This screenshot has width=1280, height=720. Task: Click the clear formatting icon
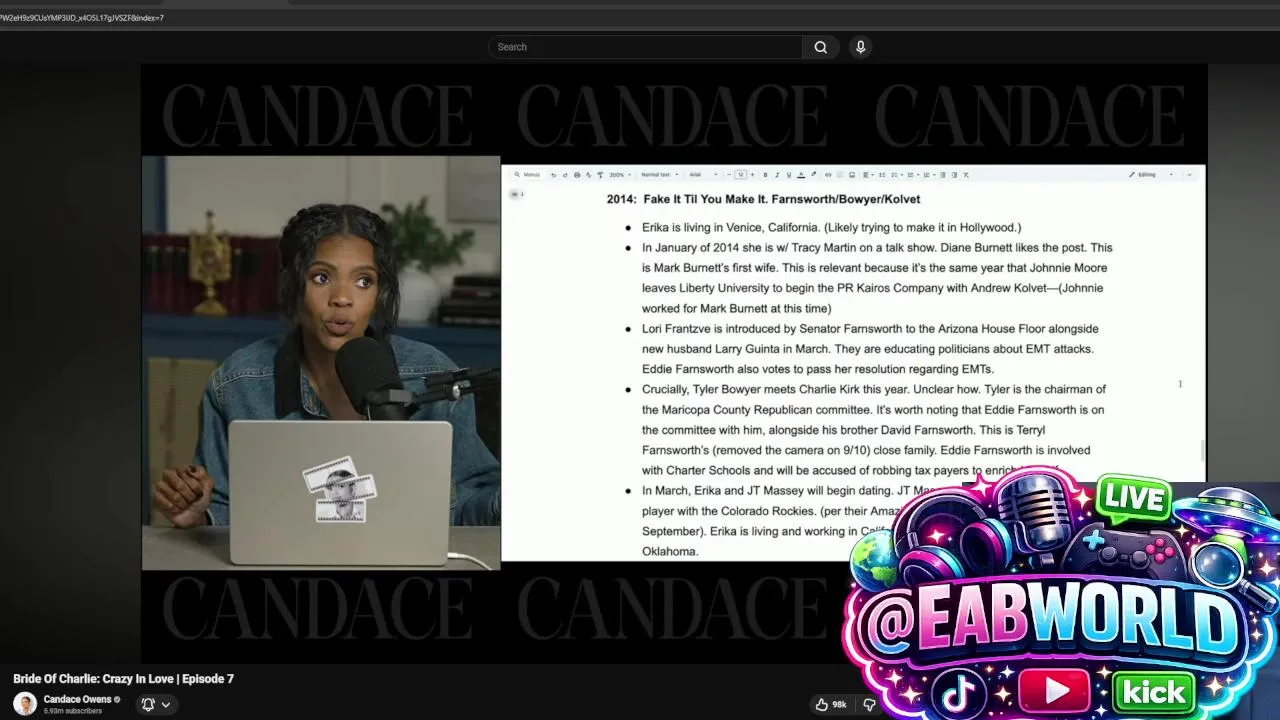[966, 175]
